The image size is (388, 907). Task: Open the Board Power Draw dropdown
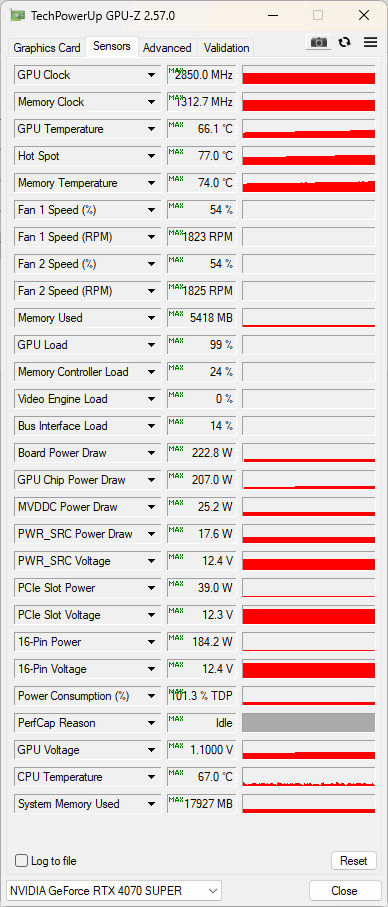click(x=151, y=453)
